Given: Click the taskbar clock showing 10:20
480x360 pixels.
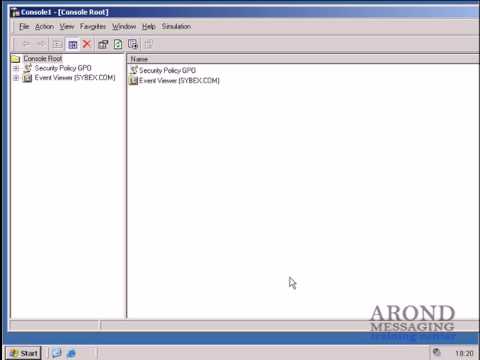Looking at the screenshot, I should tap(464, 353).
